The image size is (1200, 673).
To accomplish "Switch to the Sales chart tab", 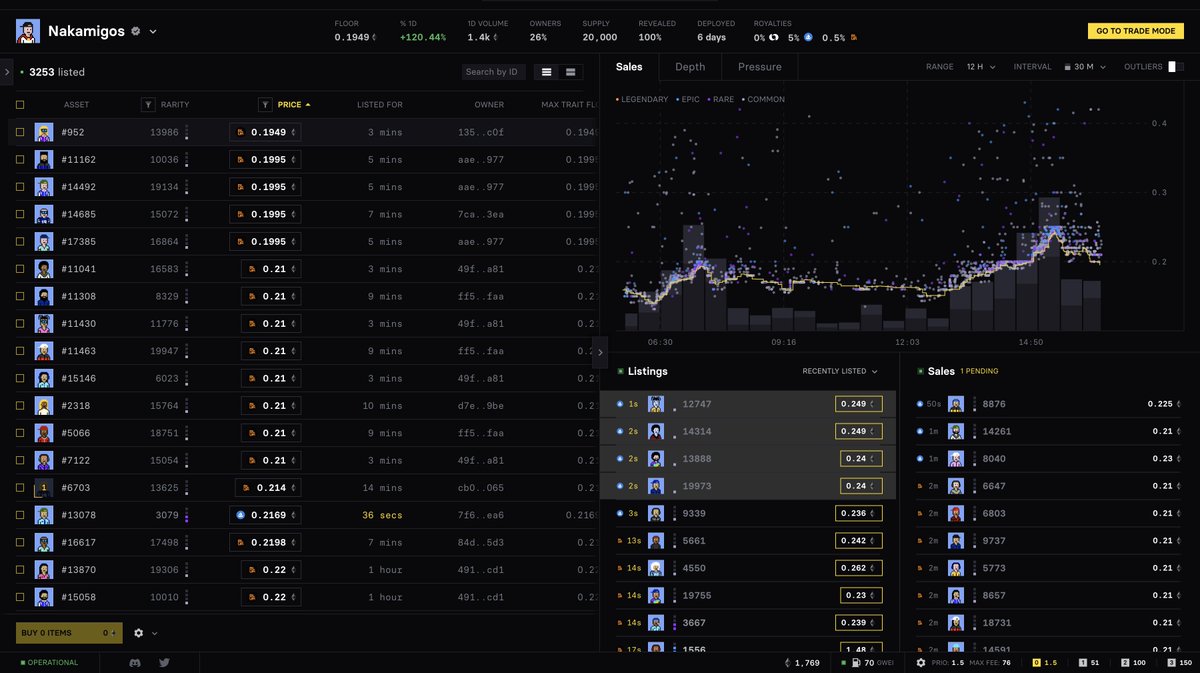I will pos(630,67).
